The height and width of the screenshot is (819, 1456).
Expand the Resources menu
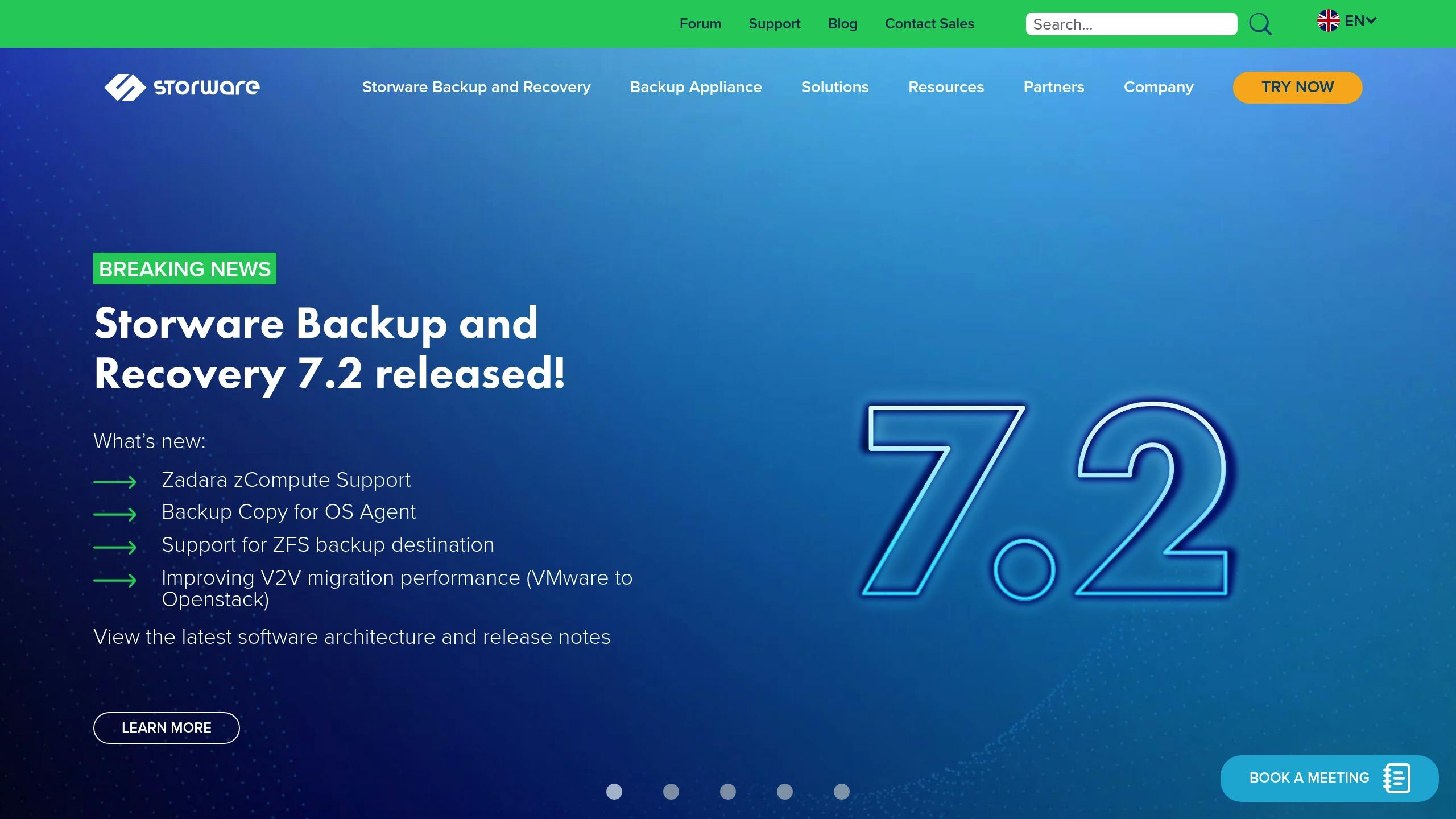click(x=946, y=87)
